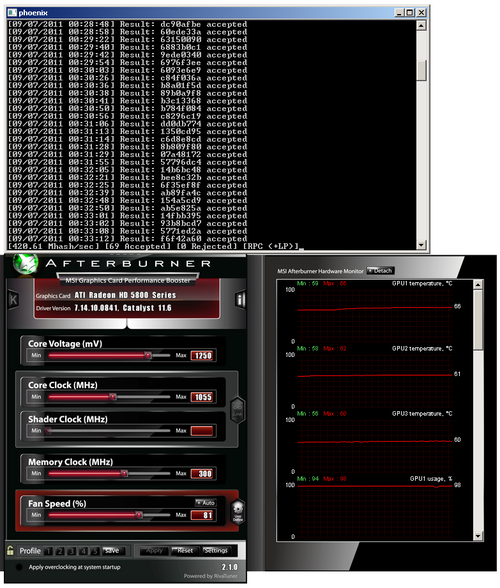The height and width of the screenshot is (588, 500).
Task: Open the Kombustor K side button
Action: [x=14, y=299]
